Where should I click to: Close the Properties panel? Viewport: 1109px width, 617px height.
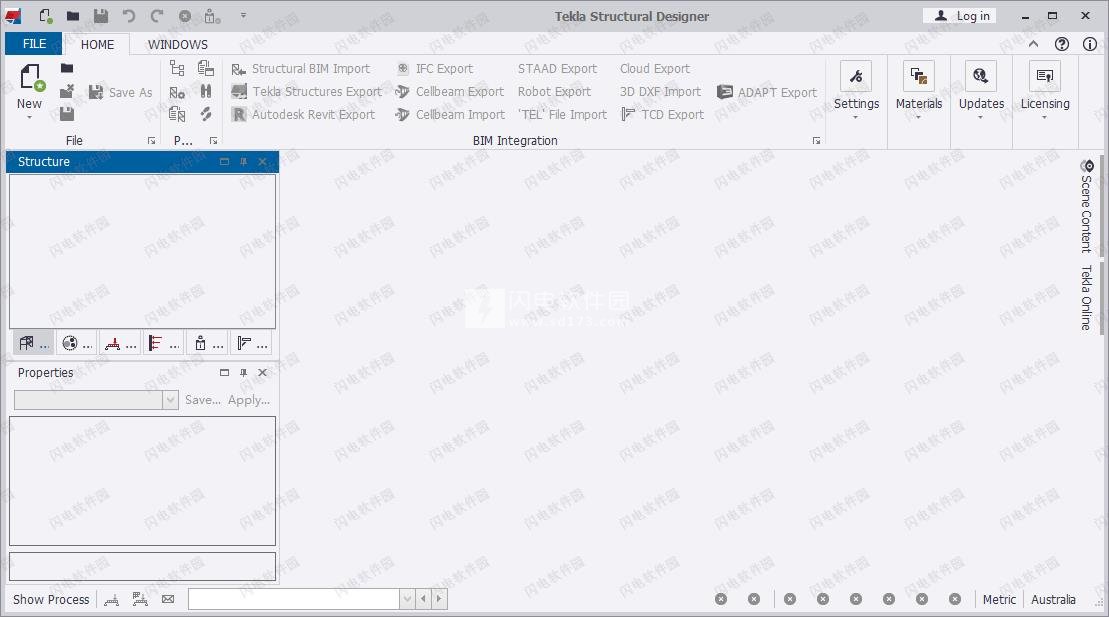point(262,372)
